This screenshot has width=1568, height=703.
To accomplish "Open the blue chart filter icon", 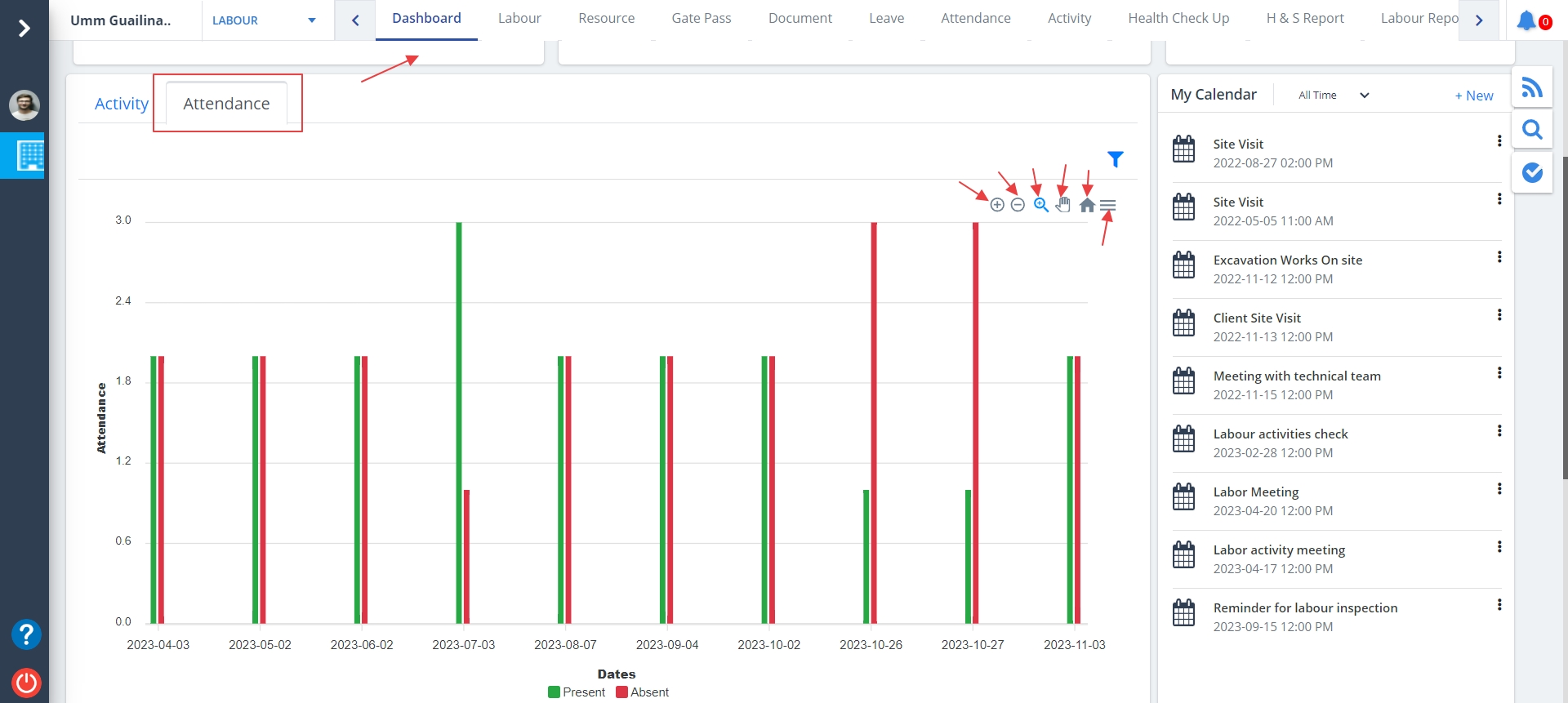I will 1115,159.
